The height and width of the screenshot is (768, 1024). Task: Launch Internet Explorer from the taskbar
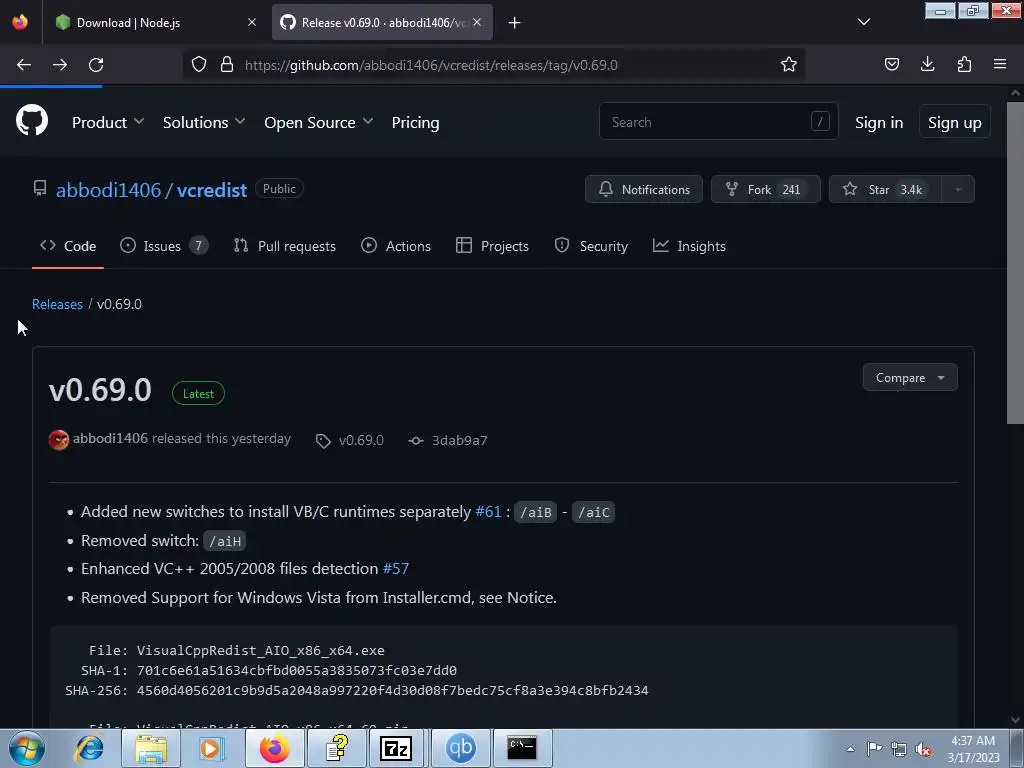(89, 748)
